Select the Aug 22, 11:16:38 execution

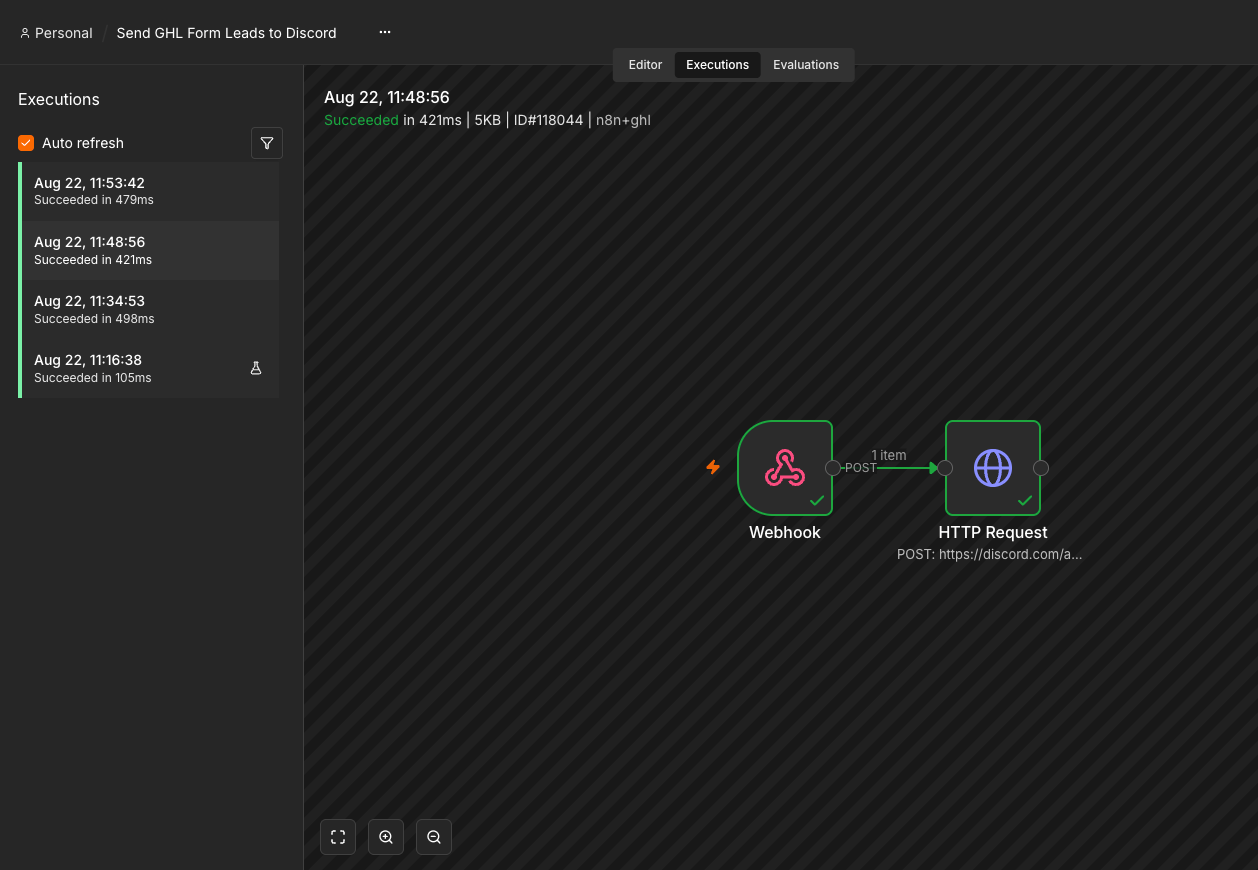(150, 368)
